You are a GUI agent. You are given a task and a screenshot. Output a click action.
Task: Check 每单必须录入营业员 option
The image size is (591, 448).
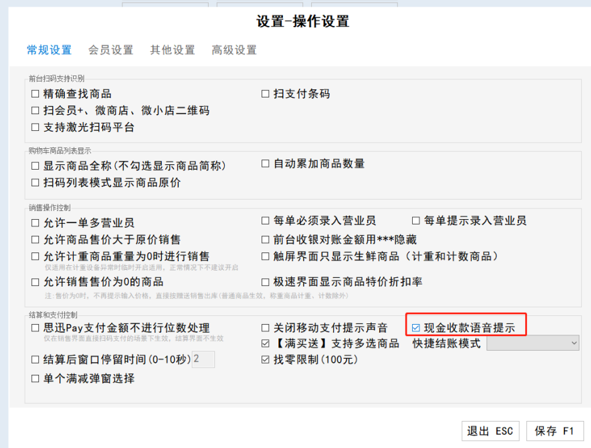[265, 220]
